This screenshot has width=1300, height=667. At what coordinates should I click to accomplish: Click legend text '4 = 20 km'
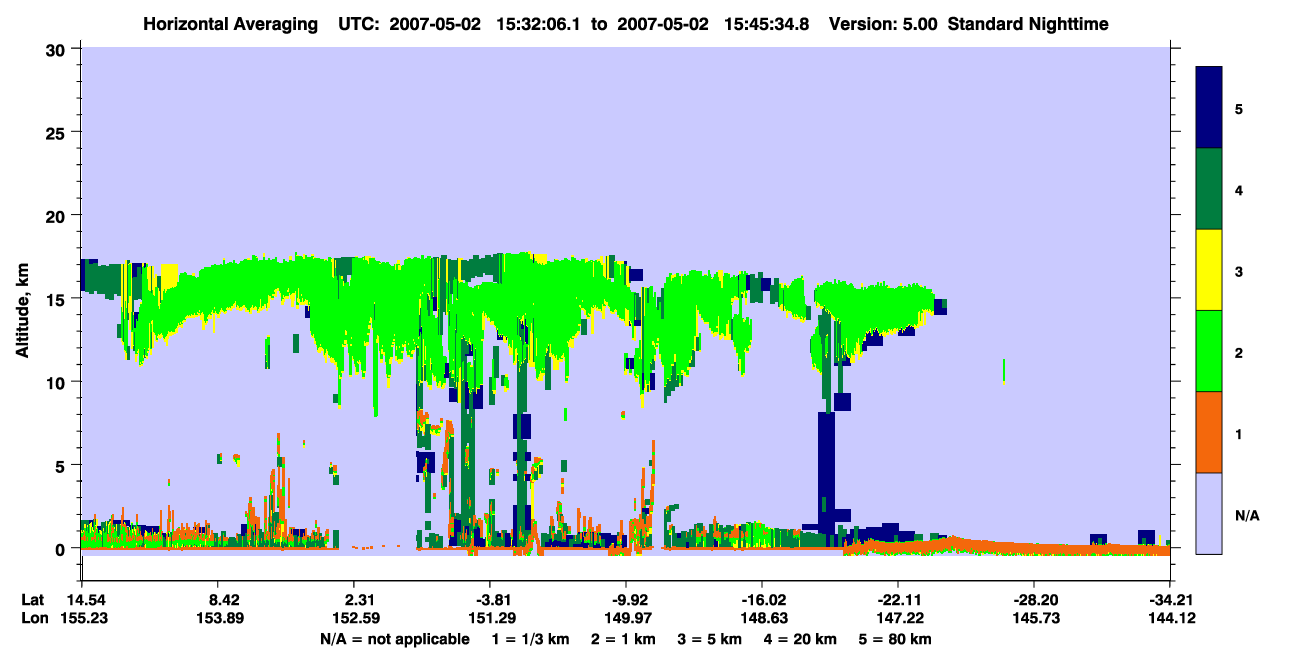[x=802, y=639]
